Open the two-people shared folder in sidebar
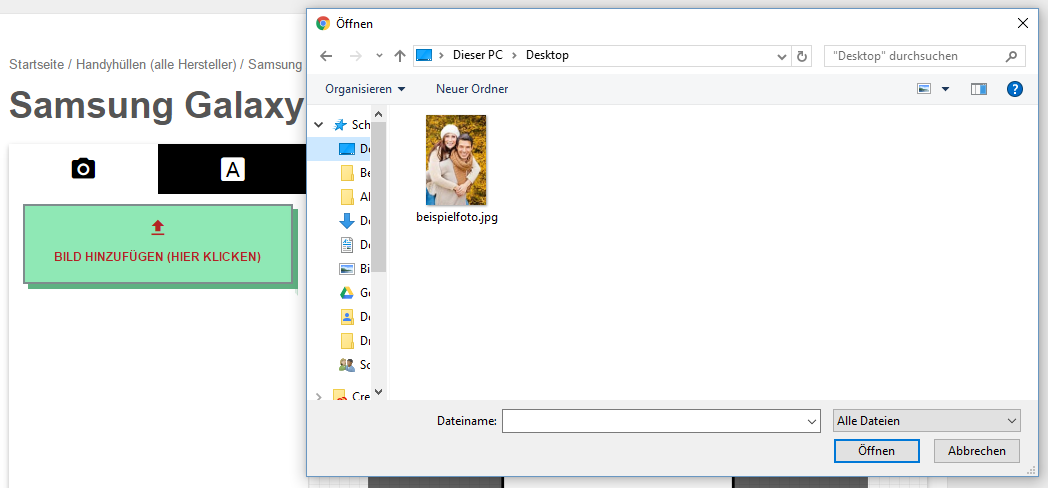The image size is (1048, 488). click(x=354, y=365)
